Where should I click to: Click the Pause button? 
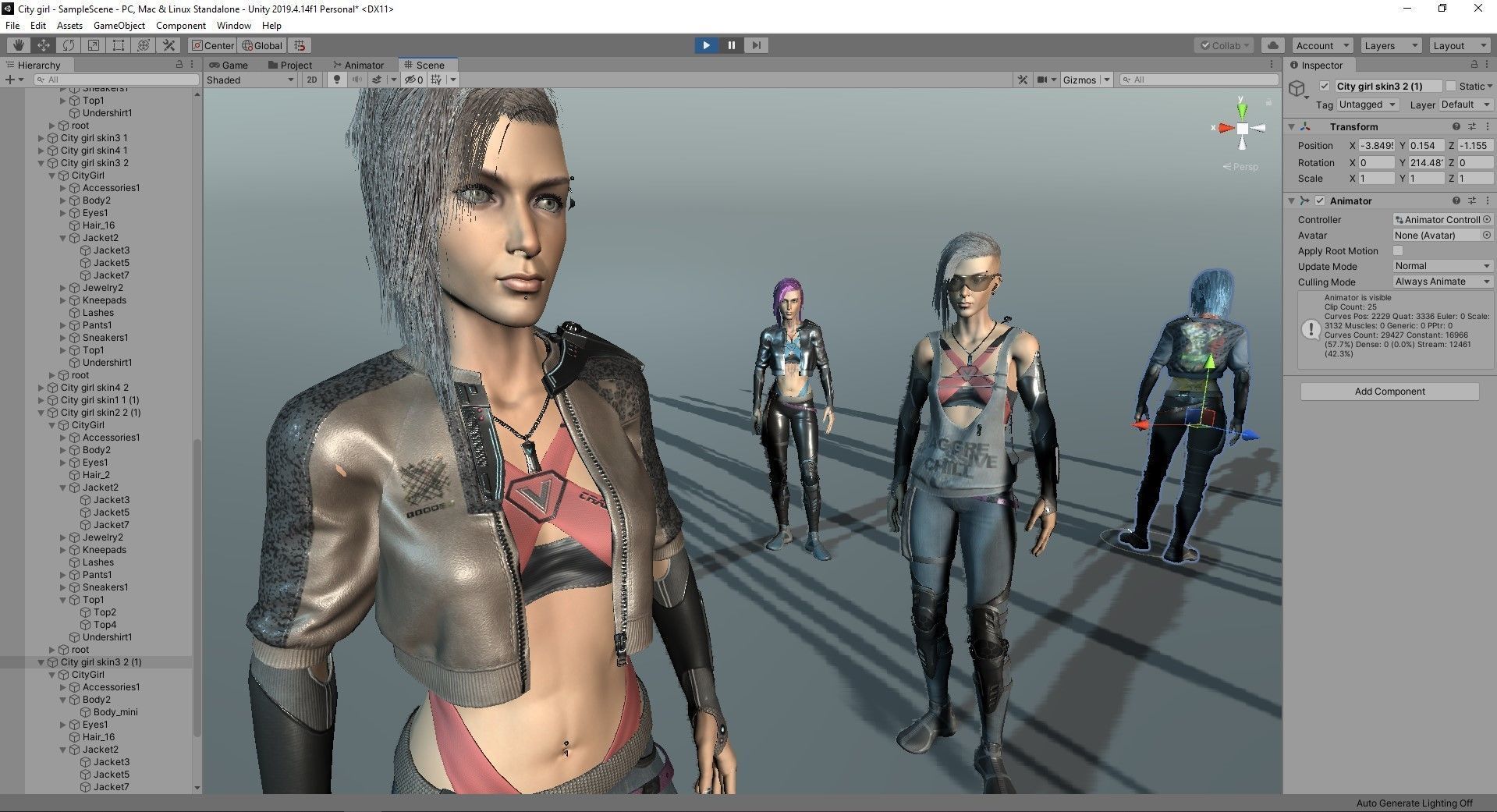(731, 45)
